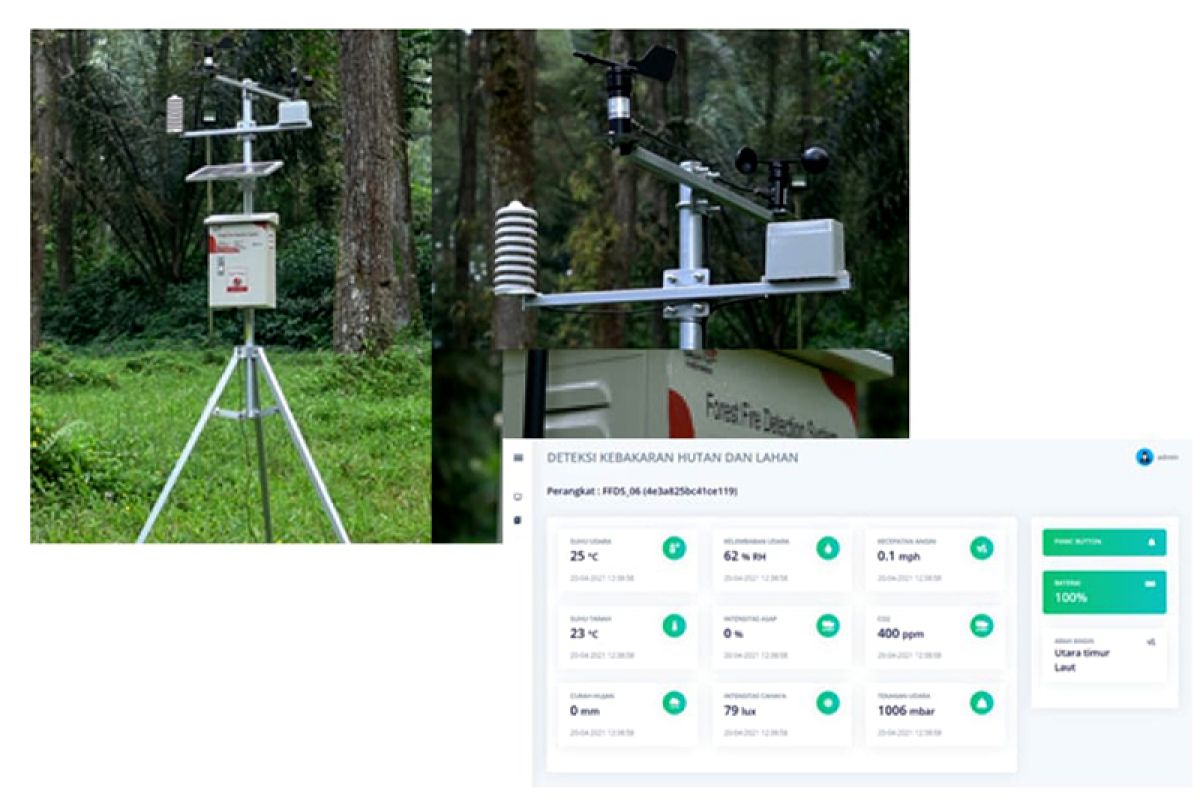Viewport: 1200px width, 800px height.
Task: Click the Intensitas Cahaya light icon
Action: tap(828, 703)
